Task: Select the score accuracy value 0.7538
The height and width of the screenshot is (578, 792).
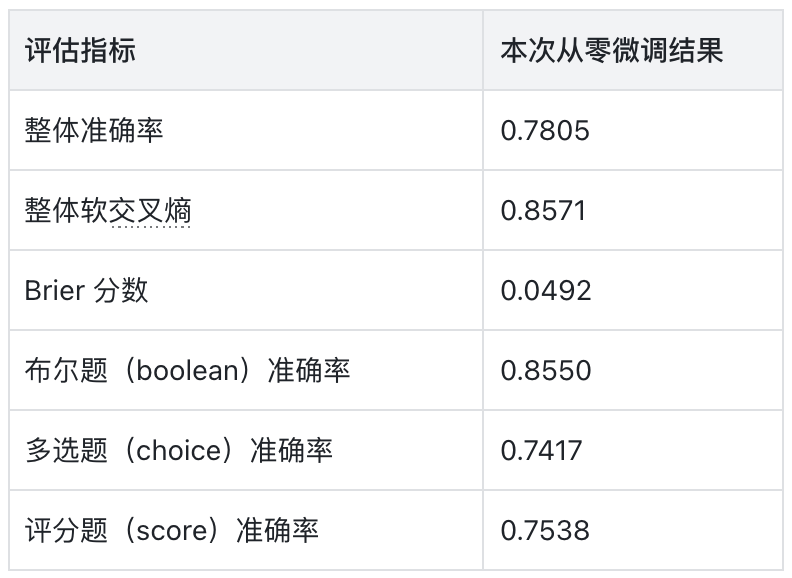Action: point(545,531)
